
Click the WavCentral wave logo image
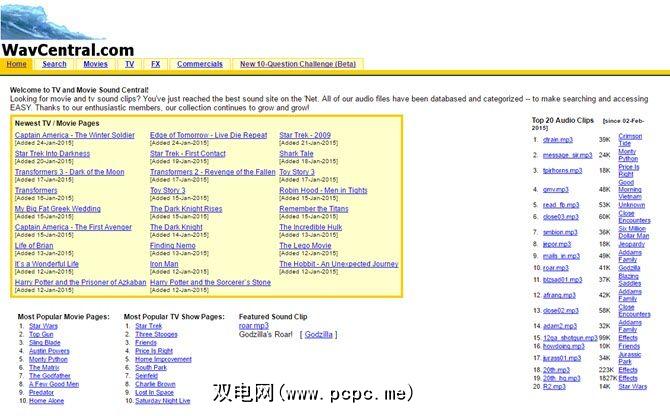point(51,21)
